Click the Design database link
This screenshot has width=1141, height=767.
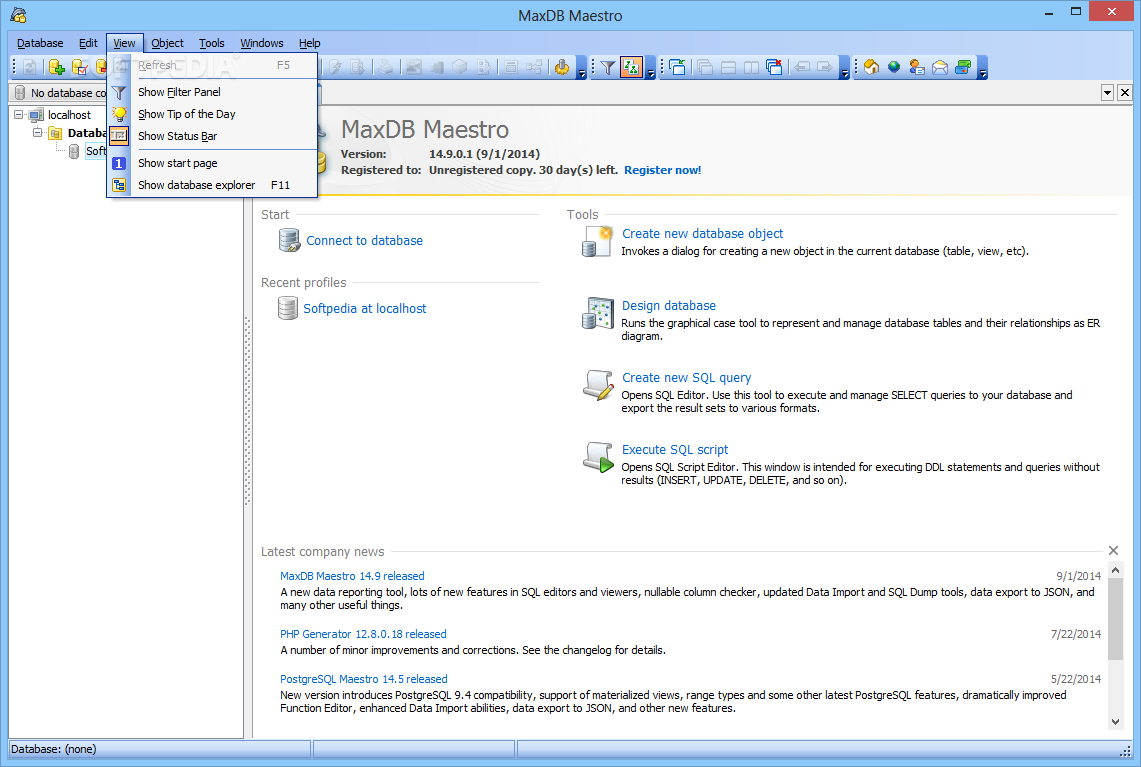[669, 306]
